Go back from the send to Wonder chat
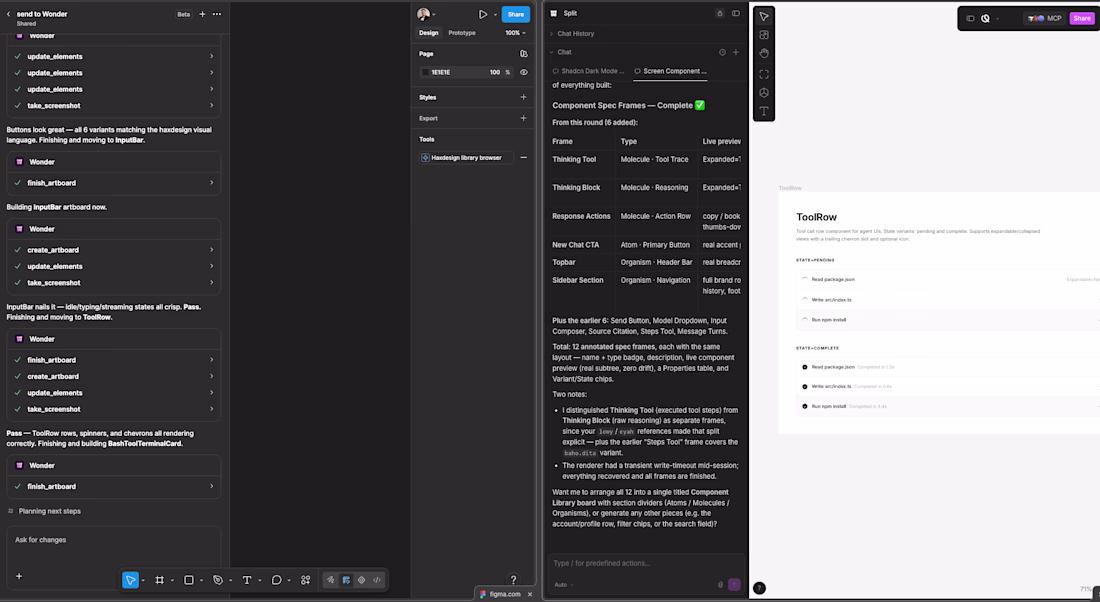 (x=8, y=14)
